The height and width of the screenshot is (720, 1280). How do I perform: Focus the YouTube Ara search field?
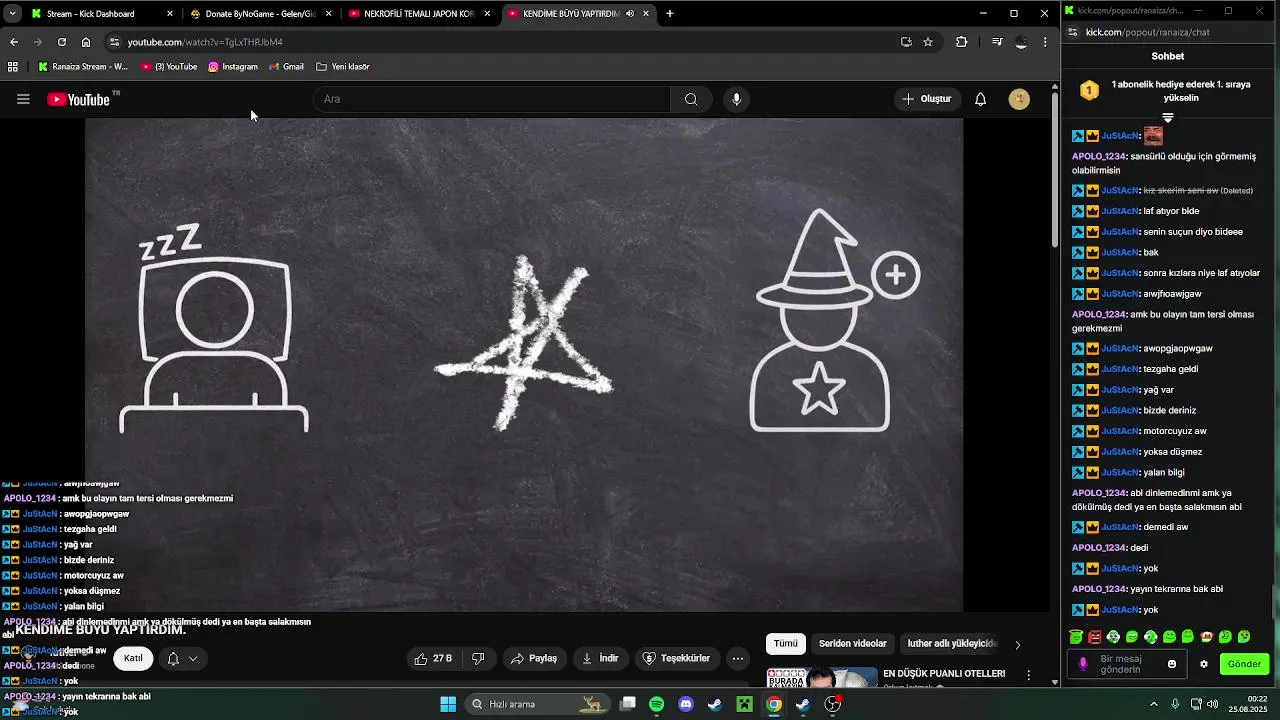pos(491,99)
